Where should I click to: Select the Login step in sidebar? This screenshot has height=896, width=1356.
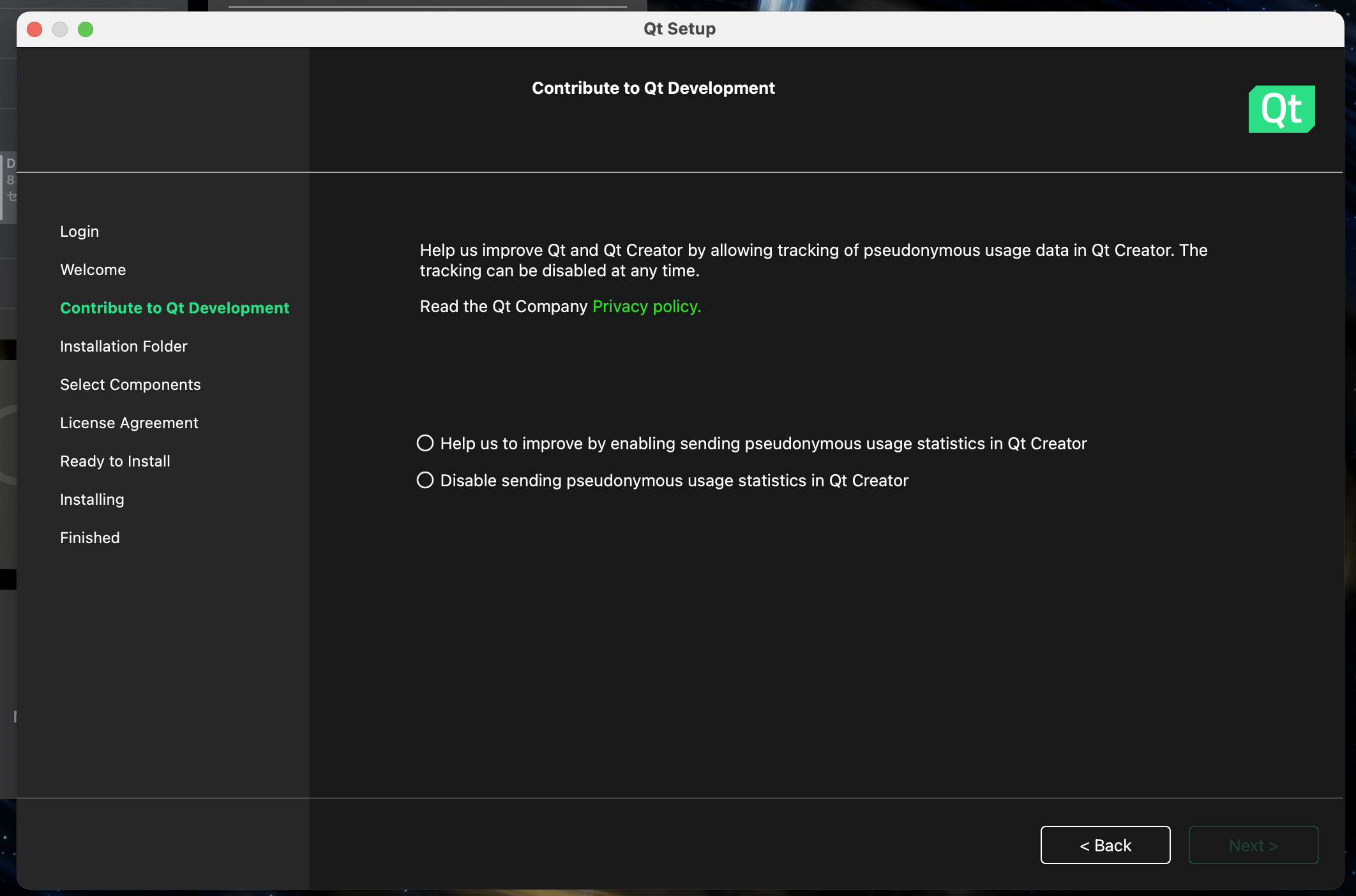pos(79,231)
